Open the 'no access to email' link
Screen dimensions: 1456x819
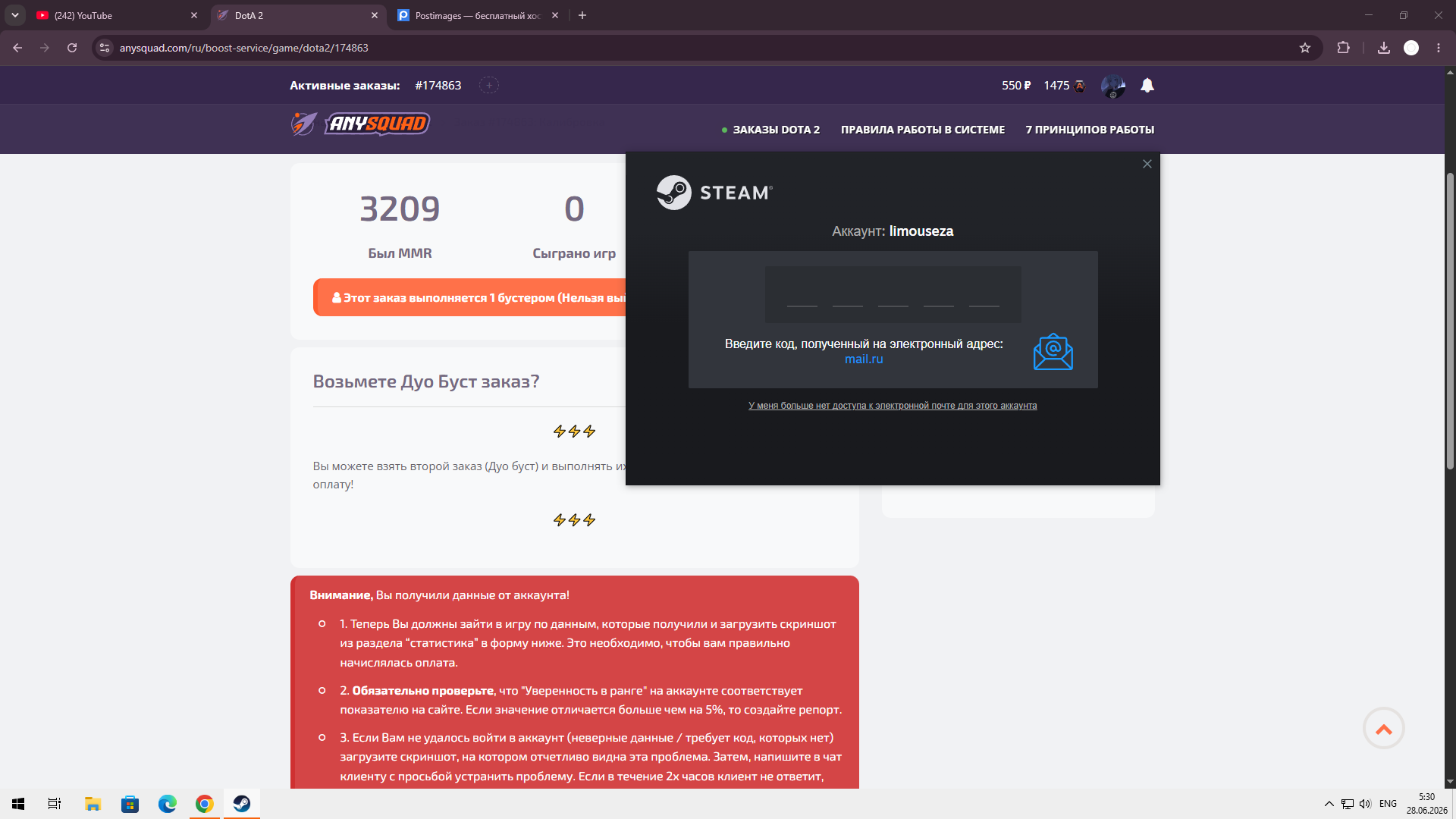893,406
